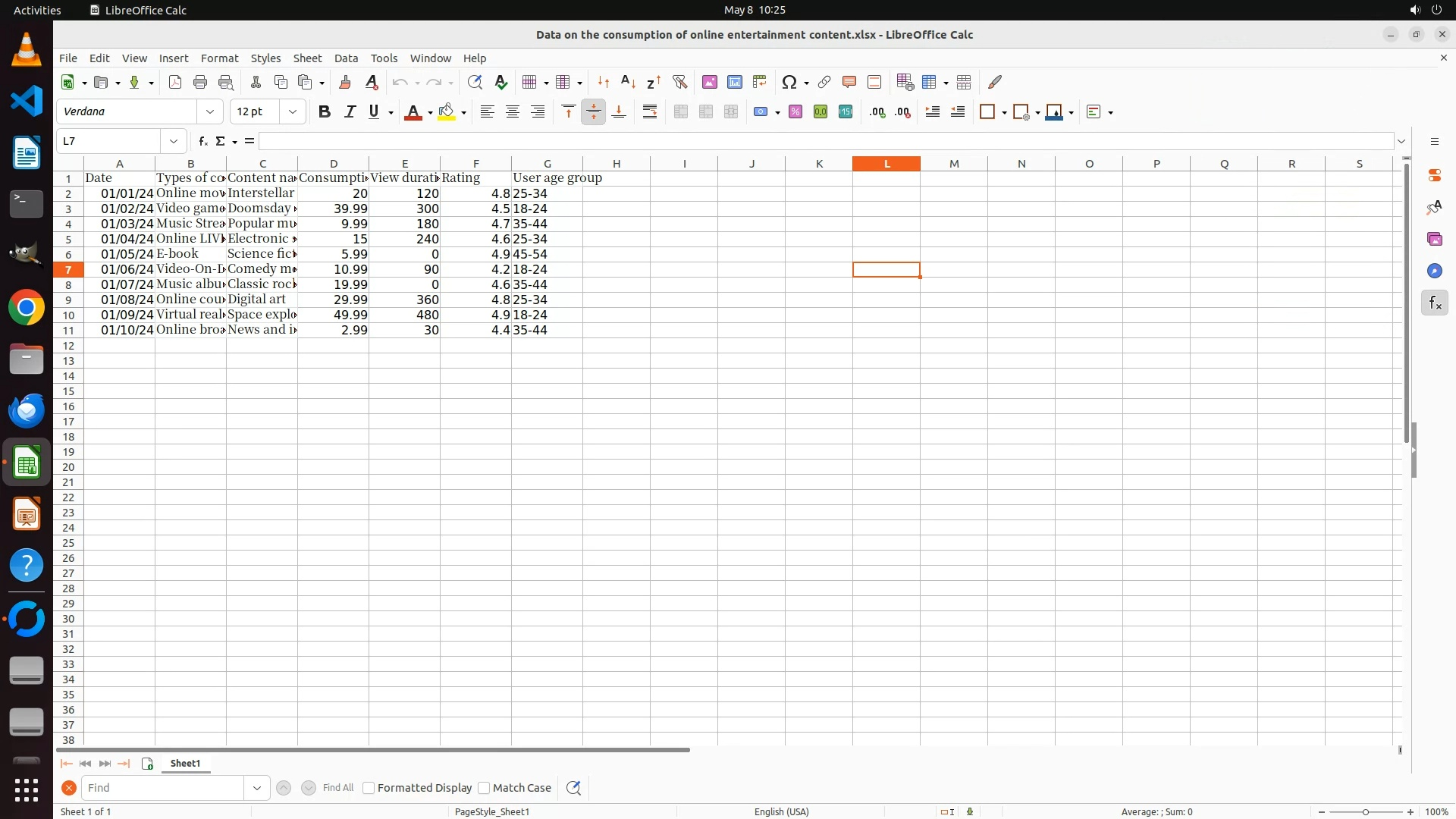Image resolution: width=1456 pixels, height=819 pixels.
Task: Click the AutoFilter icon
Action: click(679, 82)
